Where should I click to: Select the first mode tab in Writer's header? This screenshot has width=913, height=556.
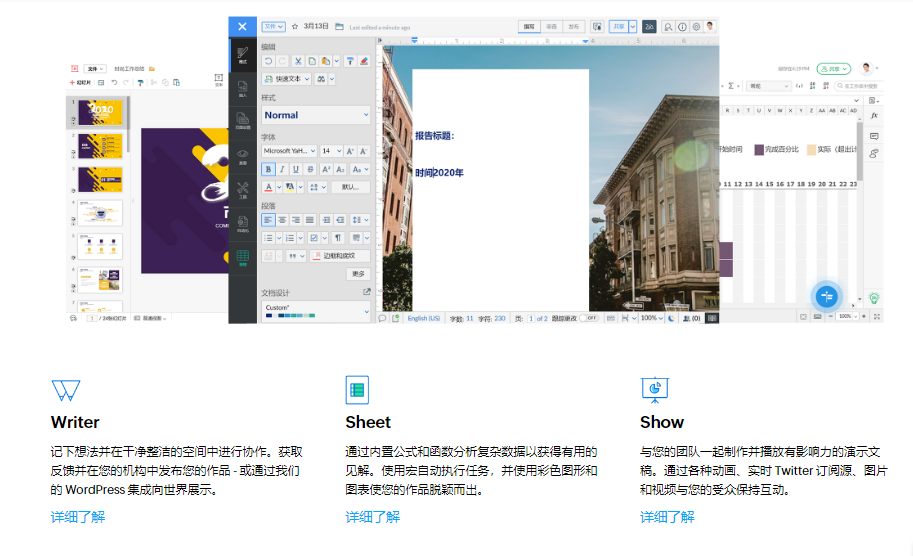[x=529, y=27]
